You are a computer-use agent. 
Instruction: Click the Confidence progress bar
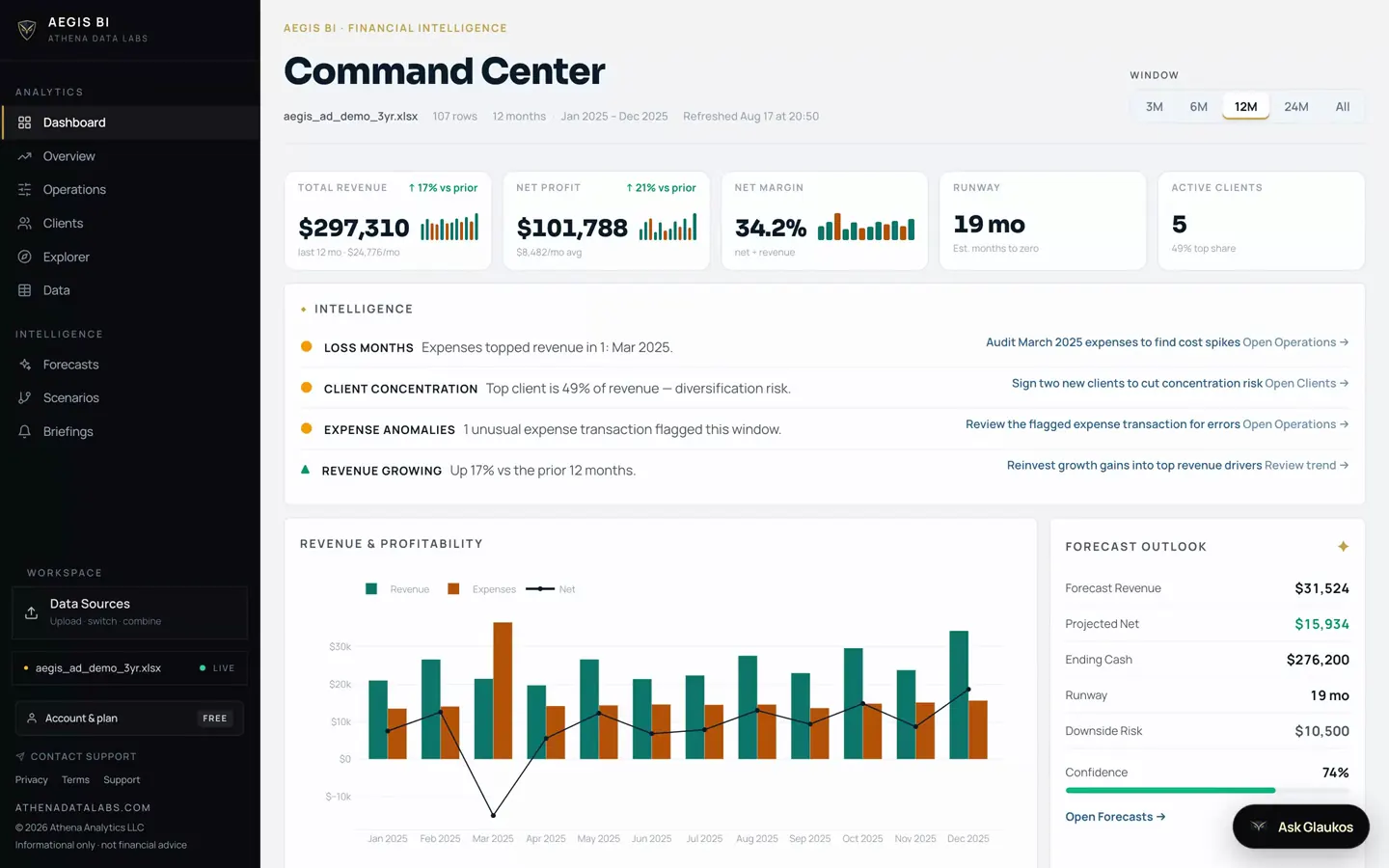[x=1207, y=790]
